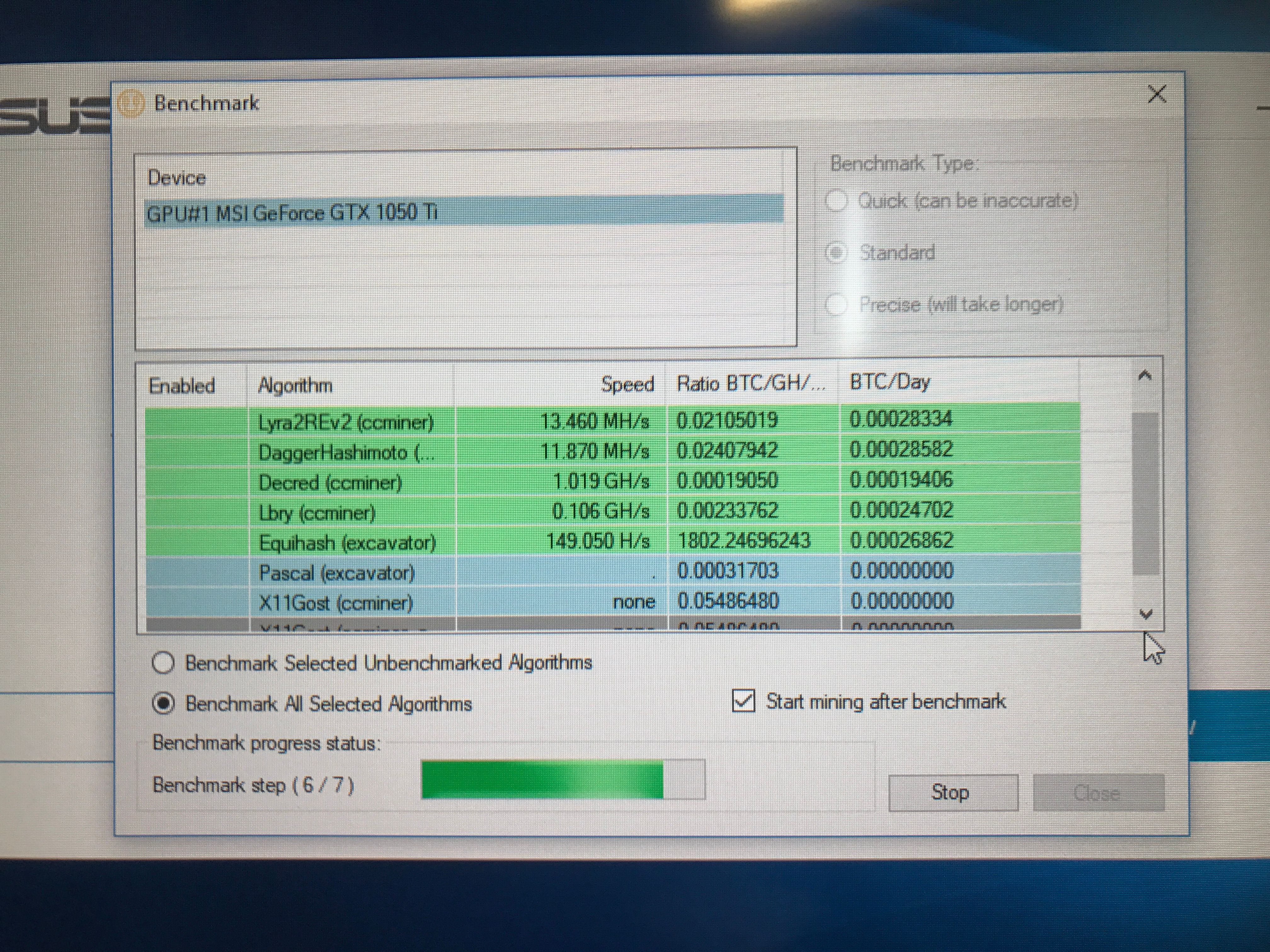1270x952 pixels.
Task: Click ratio value 1802.24696243
Action: coord(744,540)
